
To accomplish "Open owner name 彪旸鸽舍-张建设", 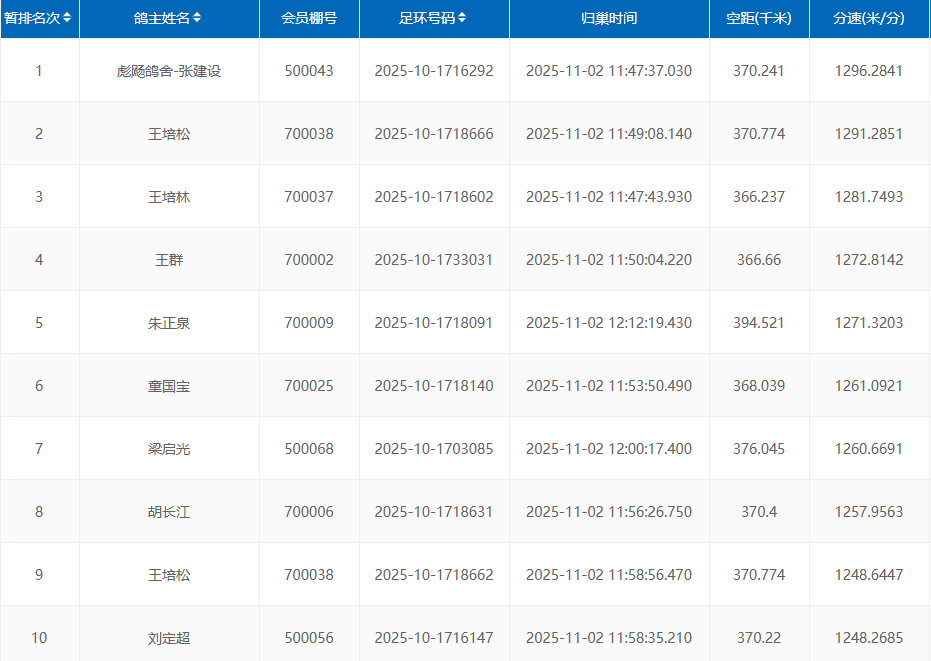I will (169, 71).
